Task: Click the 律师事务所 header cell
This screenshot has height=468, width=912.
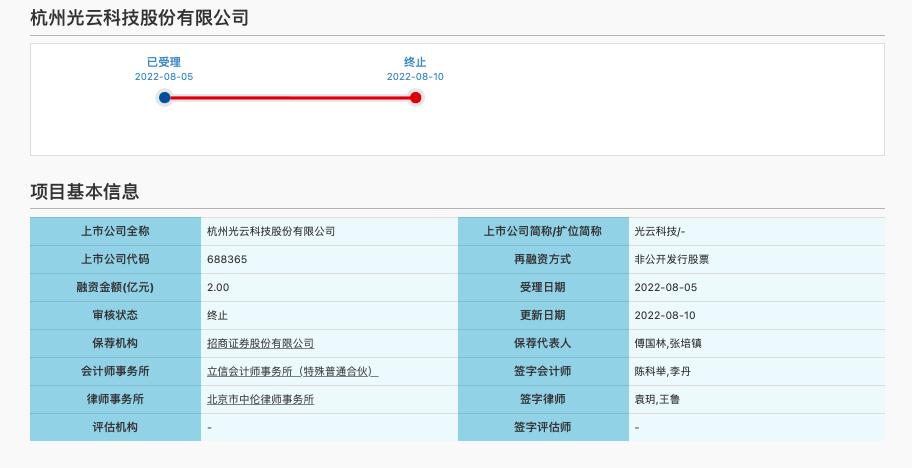Action: coord(115,399)
